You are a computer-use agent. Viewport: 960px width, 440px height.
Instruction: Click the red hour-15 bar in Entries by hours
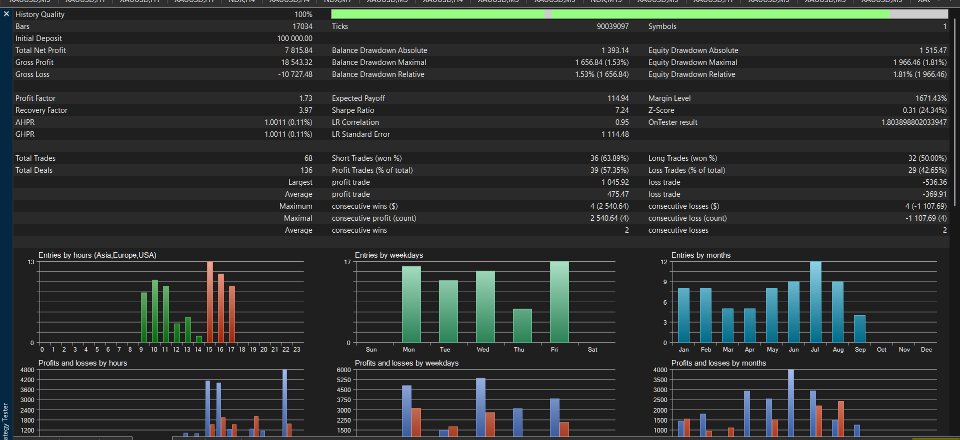point(210,302)
